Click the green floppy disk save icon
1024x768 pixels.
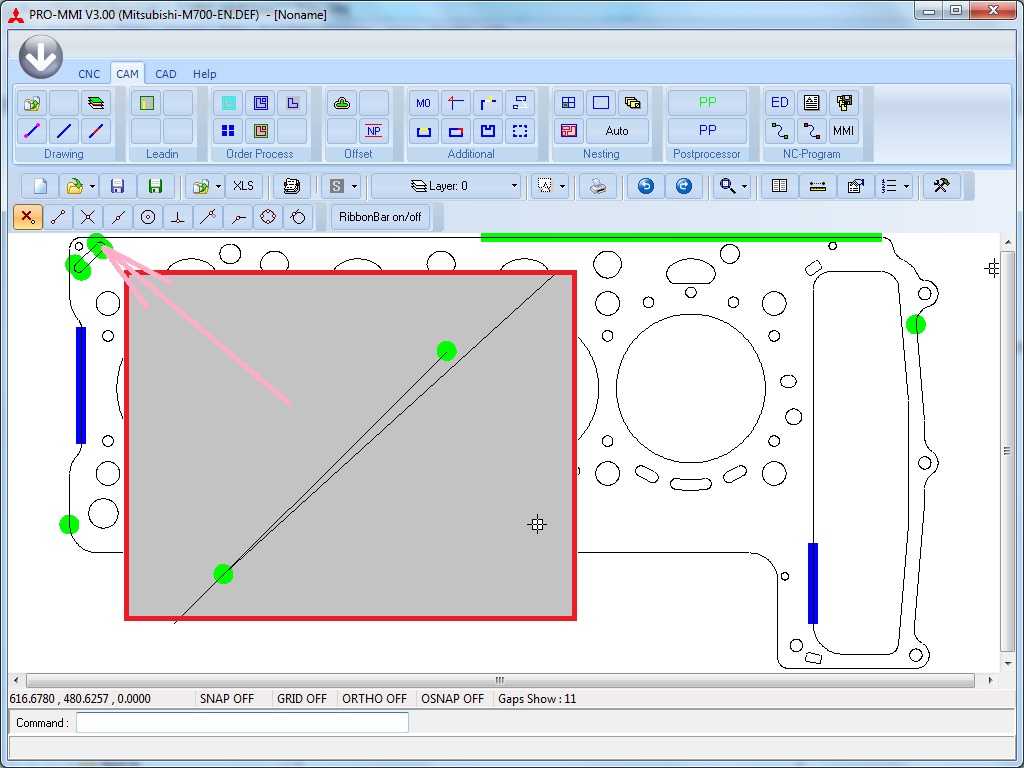click(x=155, y=186)
